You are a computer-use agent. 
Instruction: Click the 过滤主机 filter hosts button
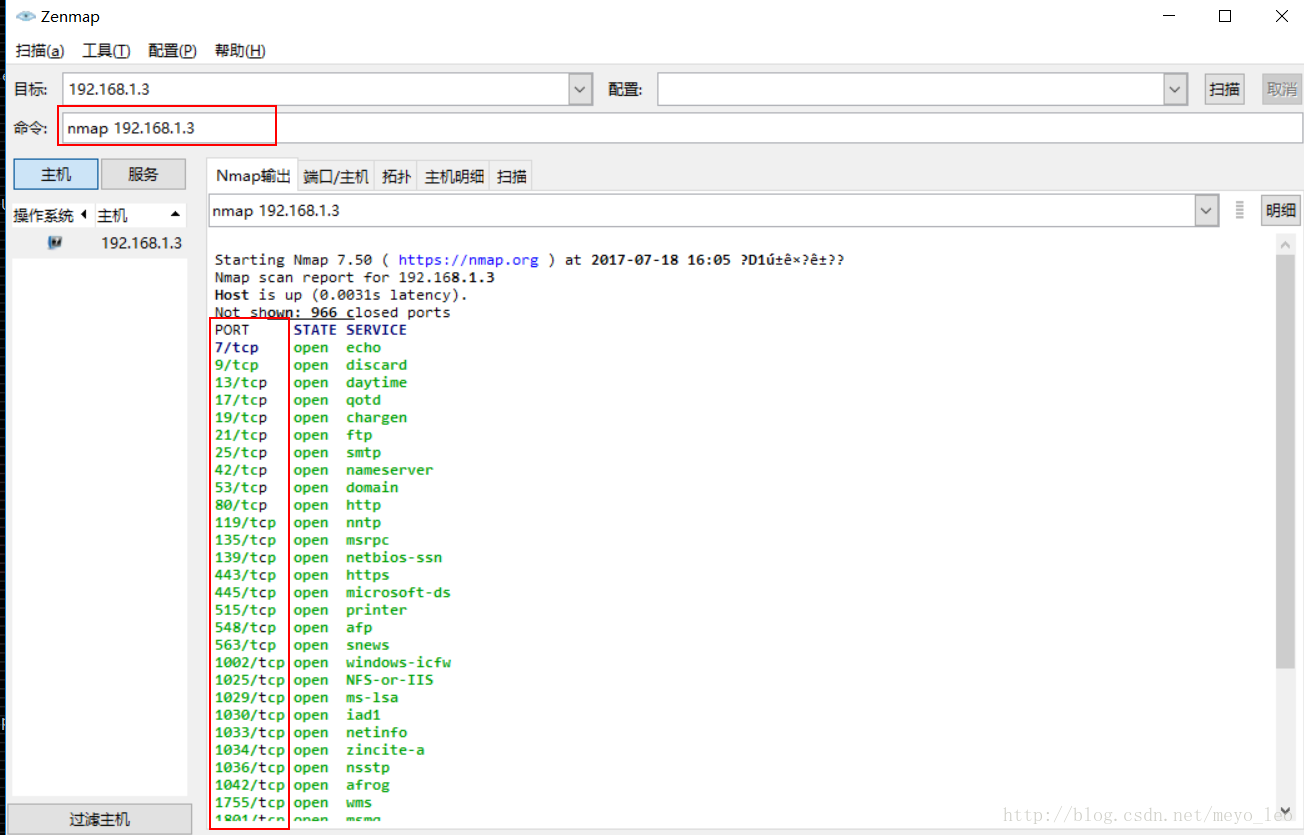[x=100, y=819]
